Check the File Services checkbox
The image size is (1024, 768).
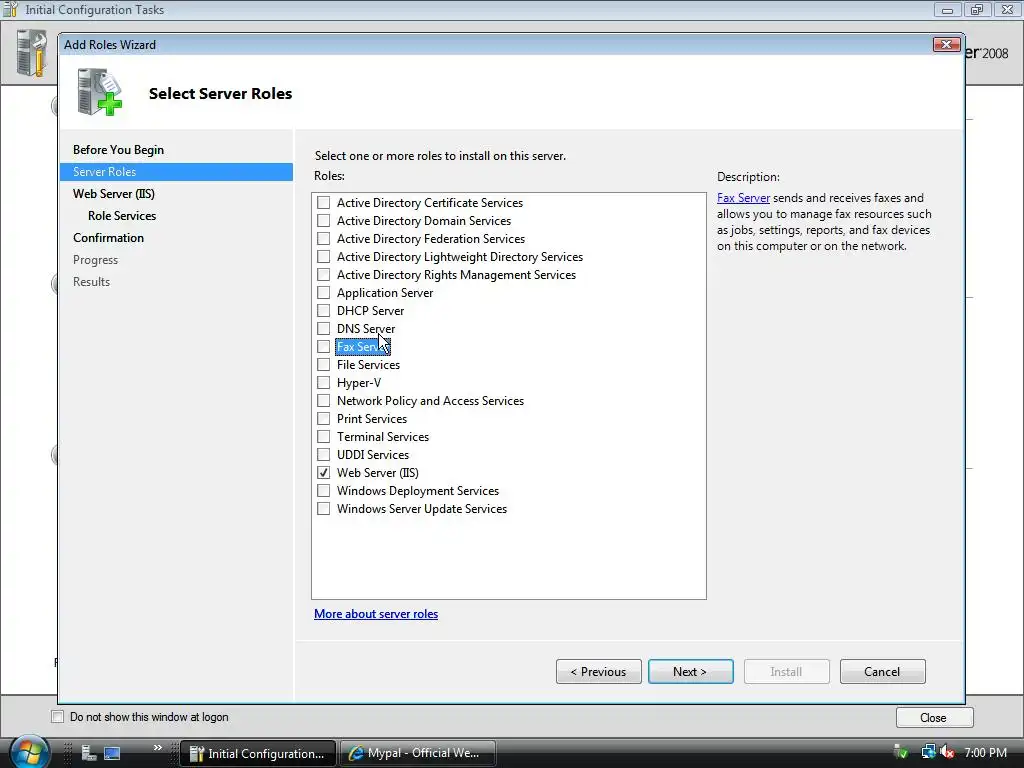coord(323,364)
